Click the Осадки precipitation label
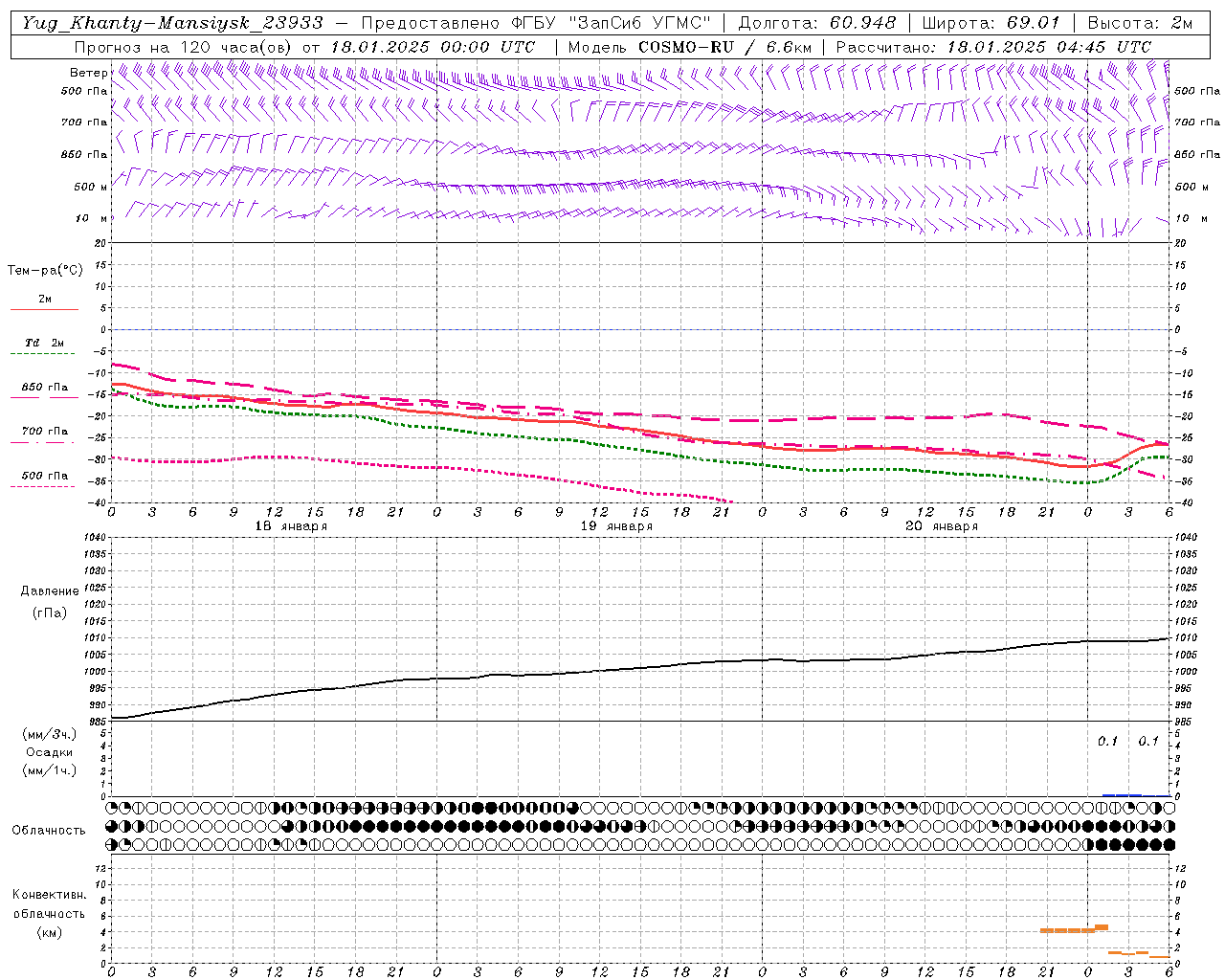Viewport: 1225px width, 980px height. tap(49, 752)
